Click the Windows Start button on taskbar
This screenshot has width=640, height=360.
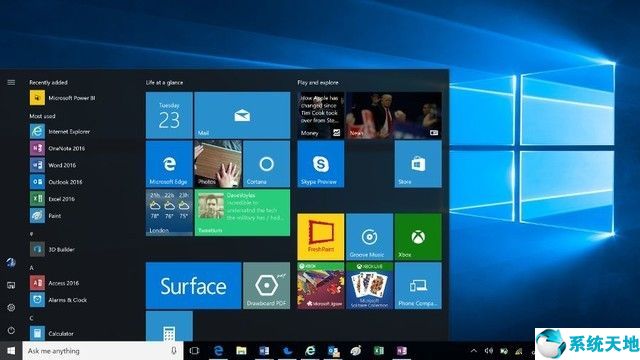(11, 351)
